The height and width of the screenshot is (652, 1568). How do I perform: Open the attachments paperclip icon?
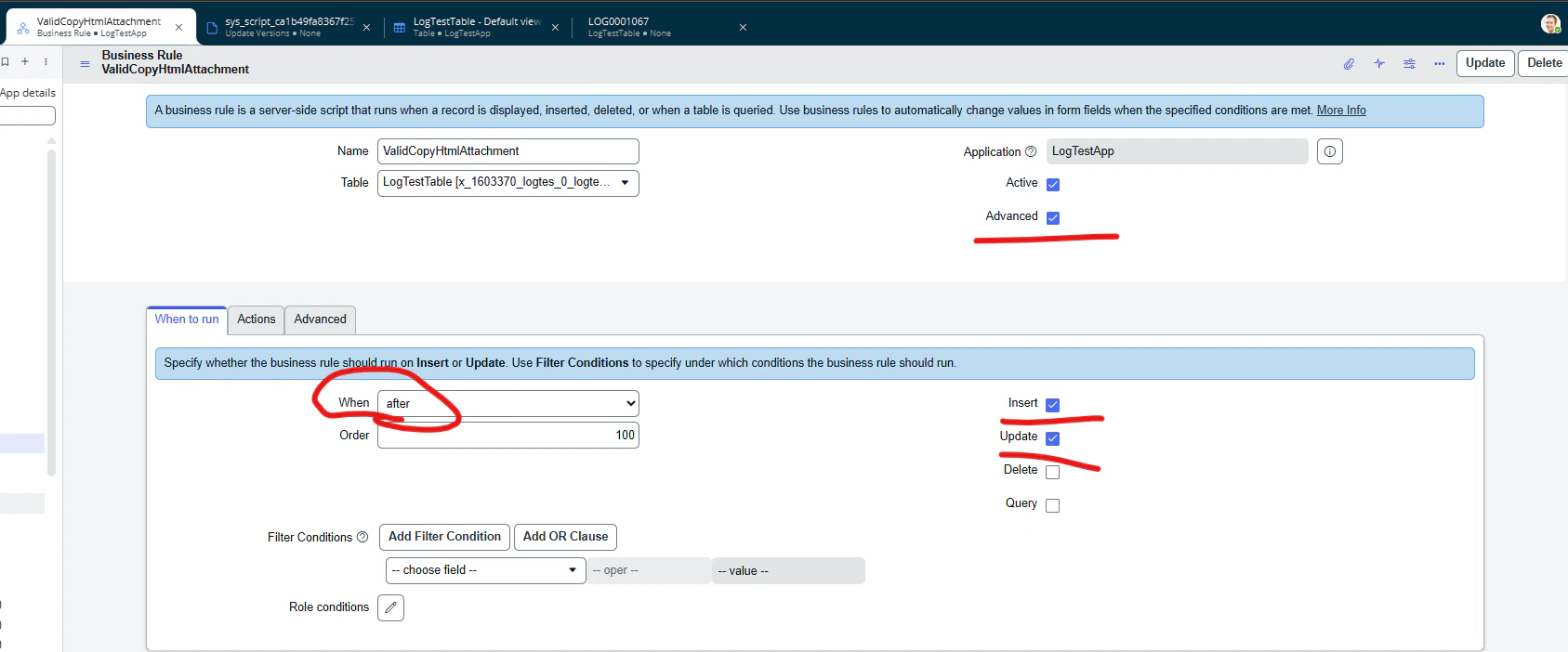1349,64
